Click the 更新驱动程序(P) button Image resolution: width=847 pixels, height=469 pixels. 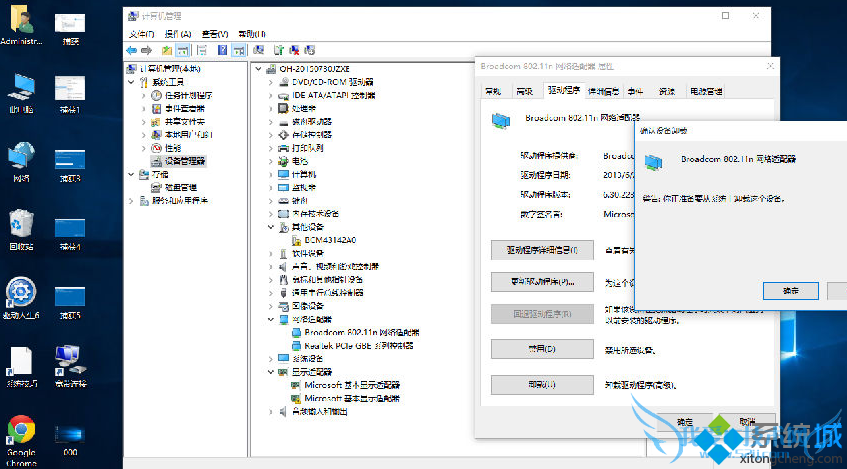click(x=542, y=281)
